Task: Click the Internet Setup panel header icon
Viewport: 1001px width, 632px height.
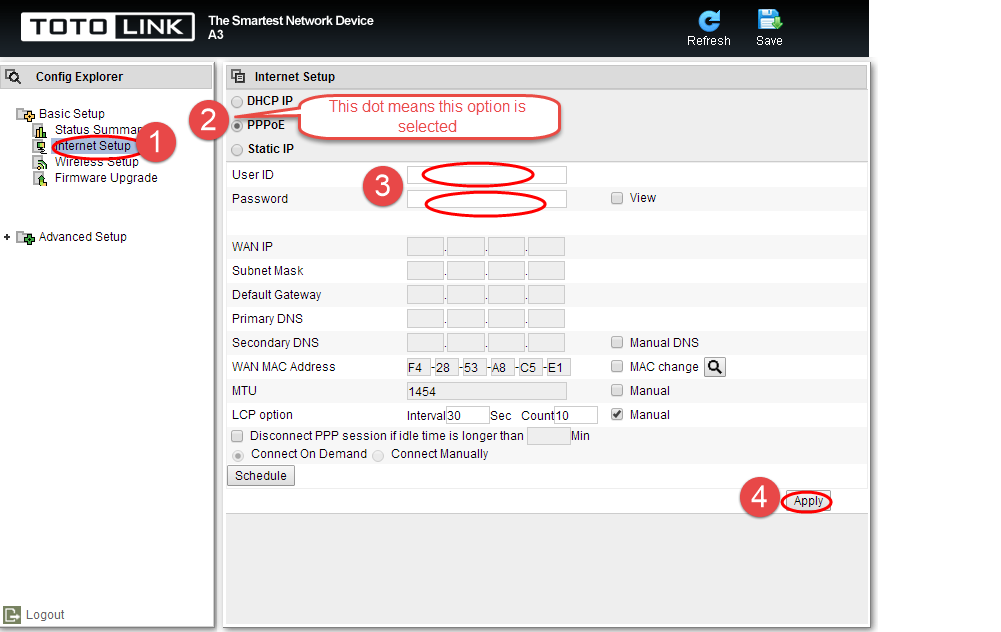Action: click(238, 77)
